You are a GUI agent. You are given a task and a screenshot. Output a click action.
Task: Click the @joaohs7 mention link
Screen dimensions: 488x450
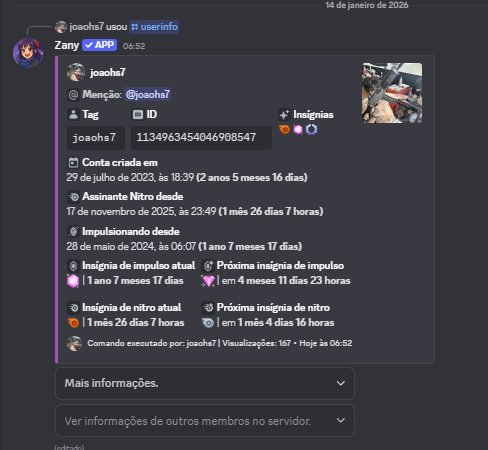click(x=148, y=94)
